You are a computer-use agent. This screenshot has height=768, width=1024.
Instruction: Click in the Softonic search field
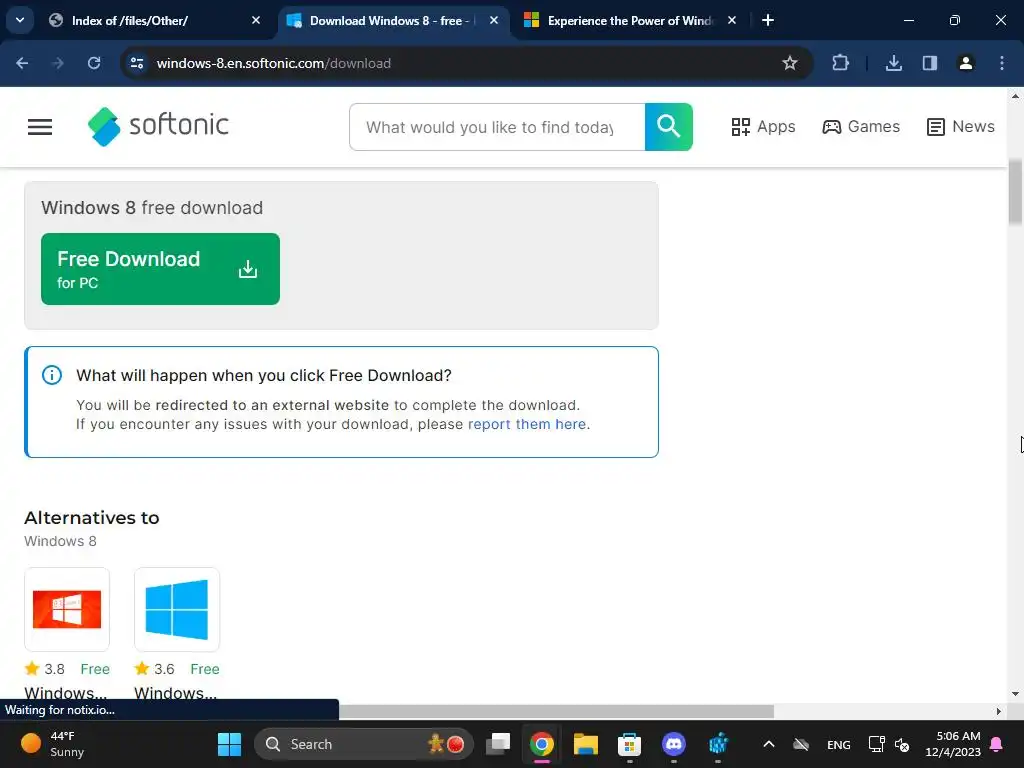pyautogui.click(x=497, y=127)
